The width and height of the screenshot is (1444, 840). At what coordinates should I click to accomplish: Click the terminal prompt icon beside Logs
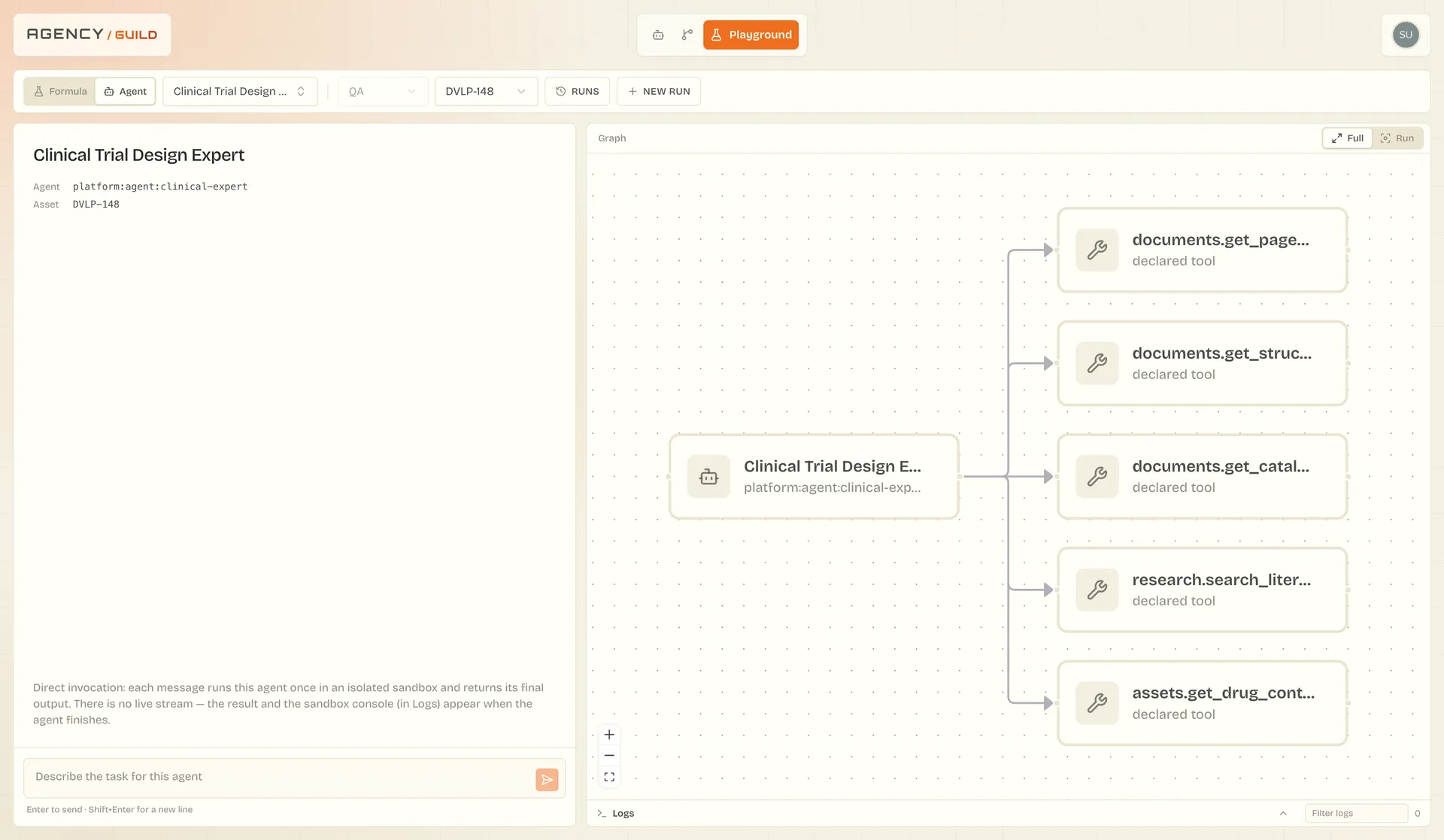coord(602,813)
